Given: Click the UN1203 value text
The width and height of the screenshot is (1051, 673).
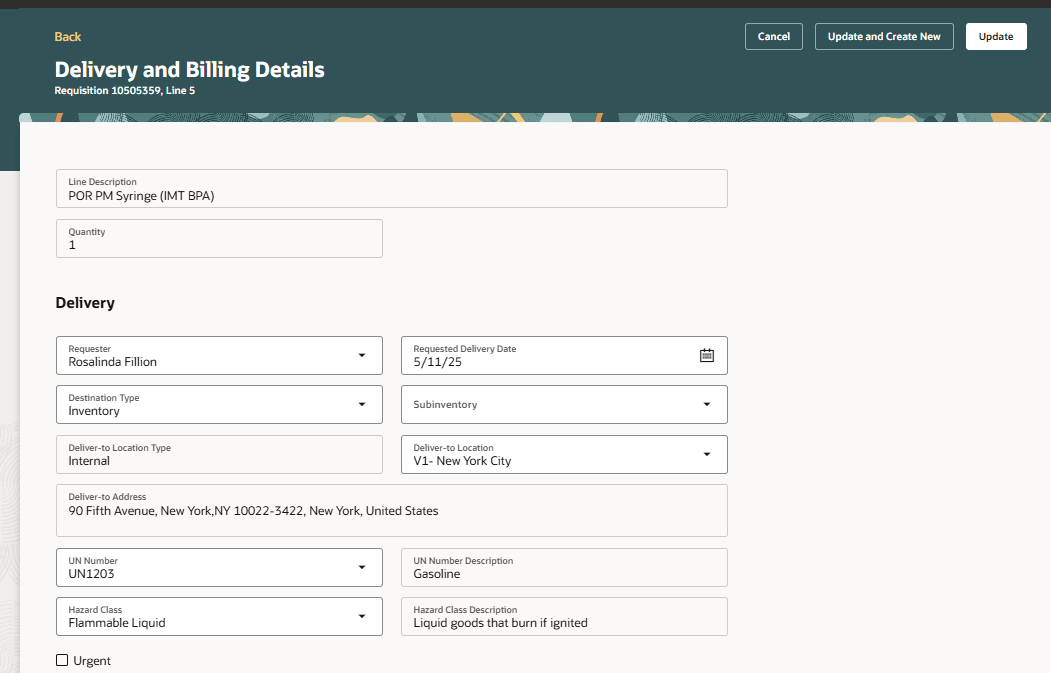Looking at the screenshot, I should click(91, 574).
